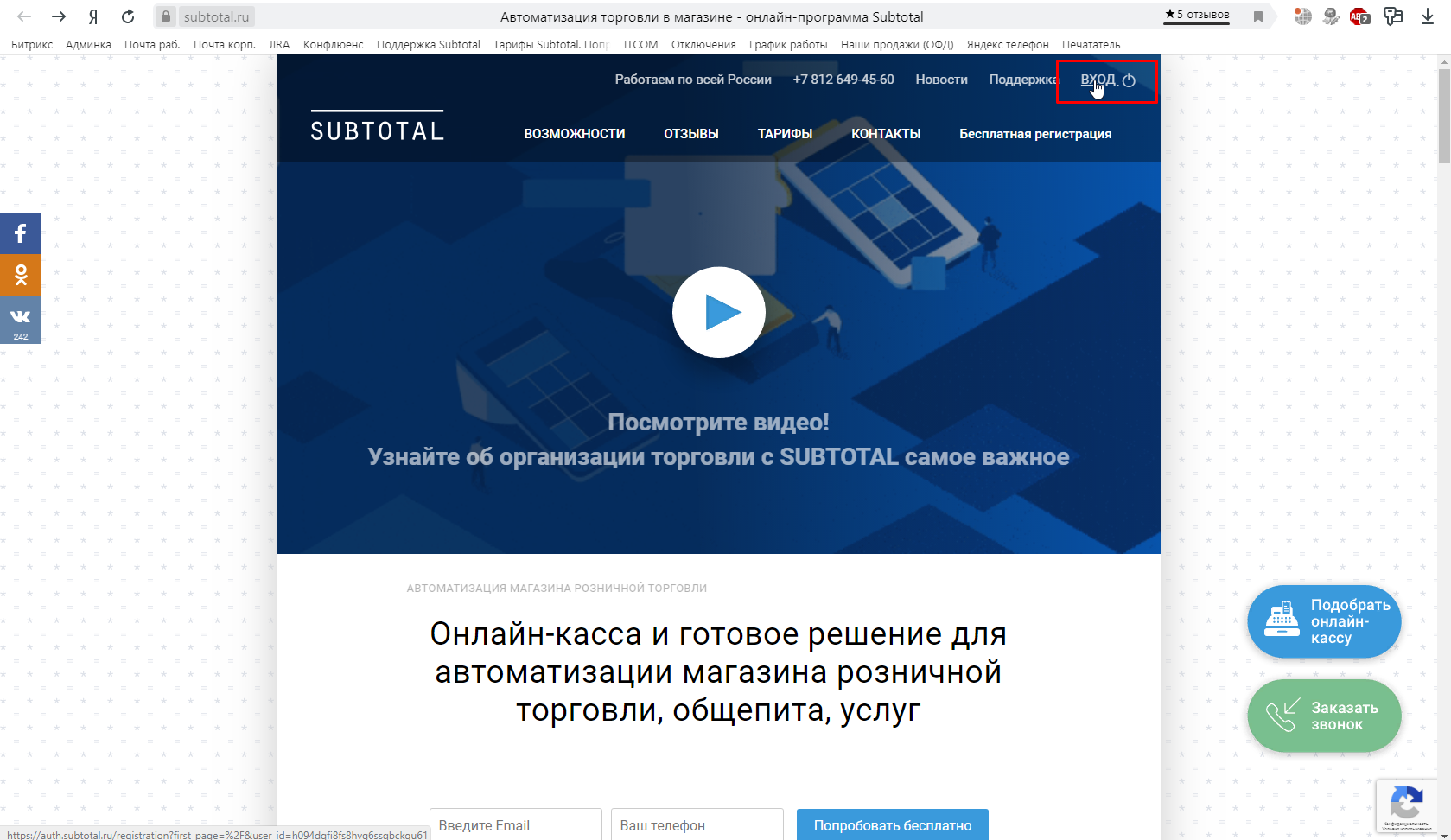The image size is (1451, 840).
Task: Click the subtotal.ru address field
Action: [x=216, y=16]
